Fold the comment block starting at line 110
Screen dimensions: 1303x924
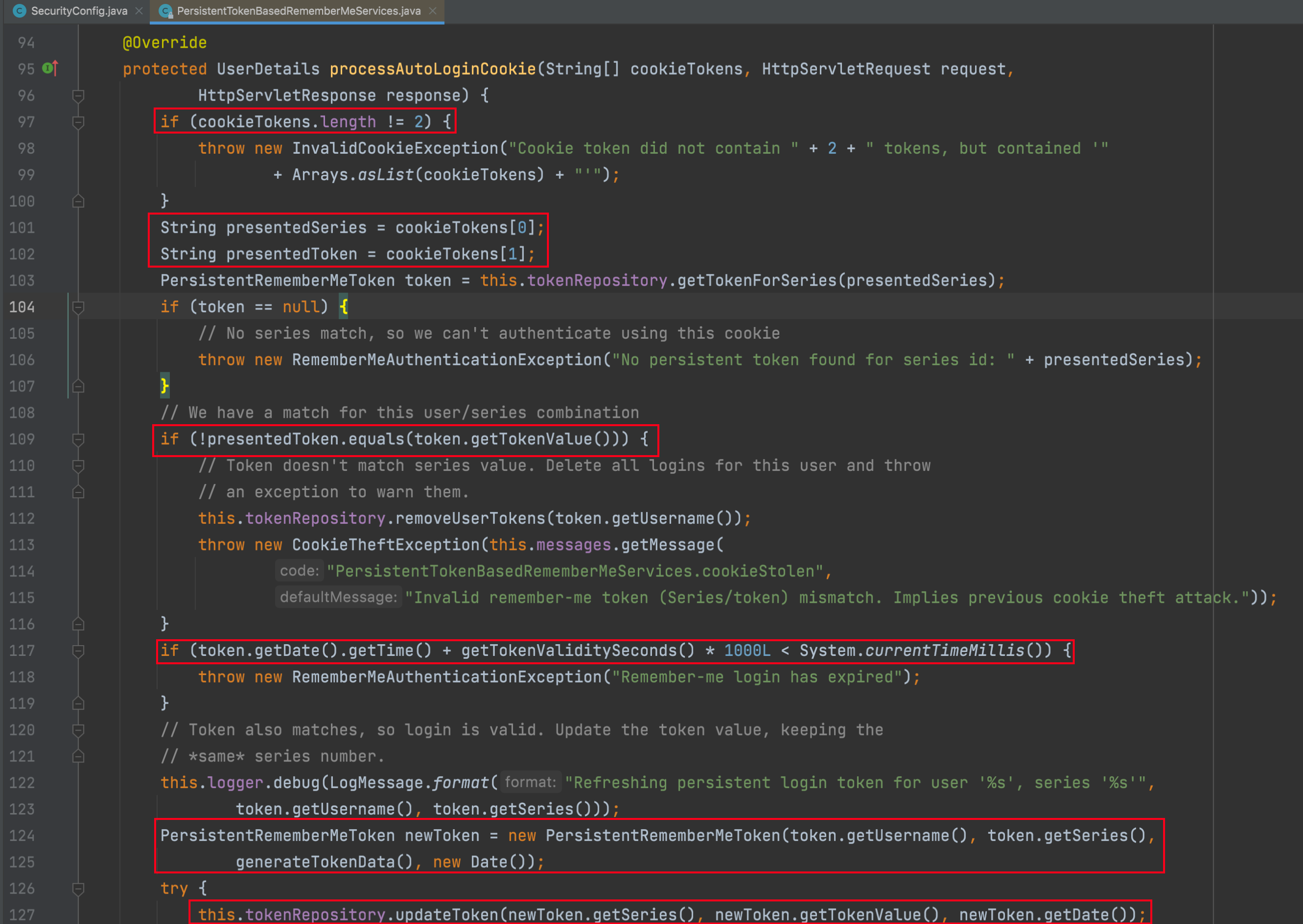click(79, 465)
